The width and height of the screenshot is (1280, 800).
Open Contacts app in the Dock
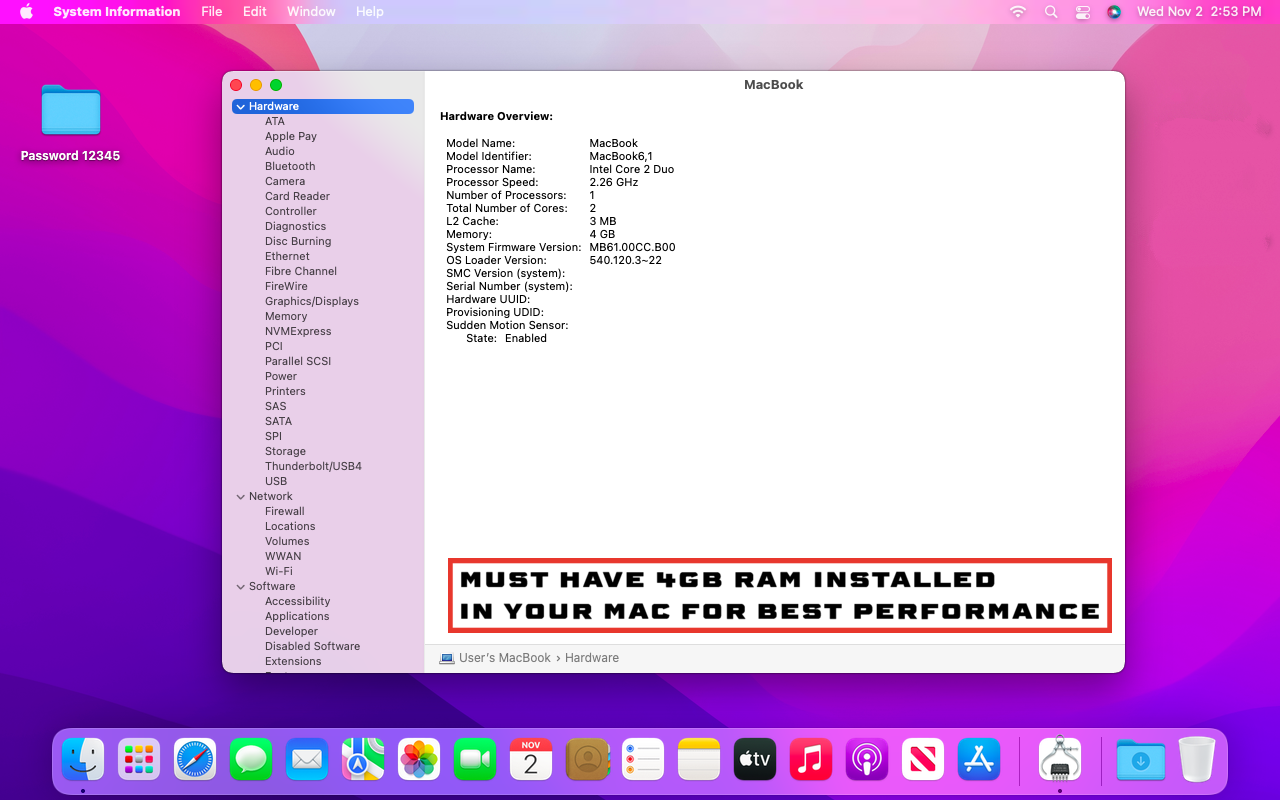point(587,759)
